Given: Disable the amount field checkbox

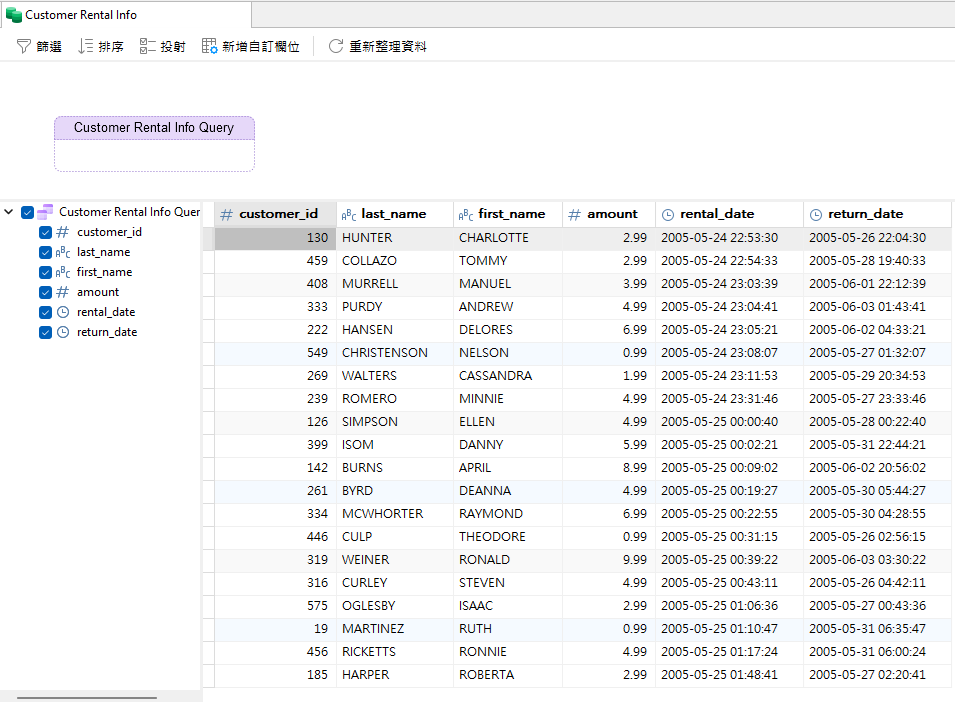Looking at the screenshot, I should coord(44,292).
